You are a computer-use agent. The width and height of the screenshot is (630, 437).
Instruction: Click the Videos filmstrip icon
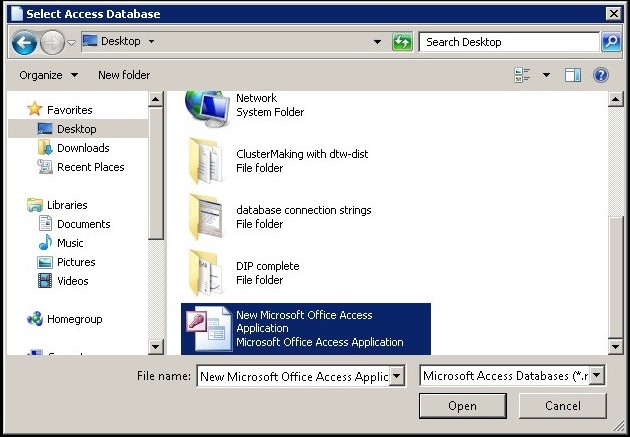click(x=45, y=281)
